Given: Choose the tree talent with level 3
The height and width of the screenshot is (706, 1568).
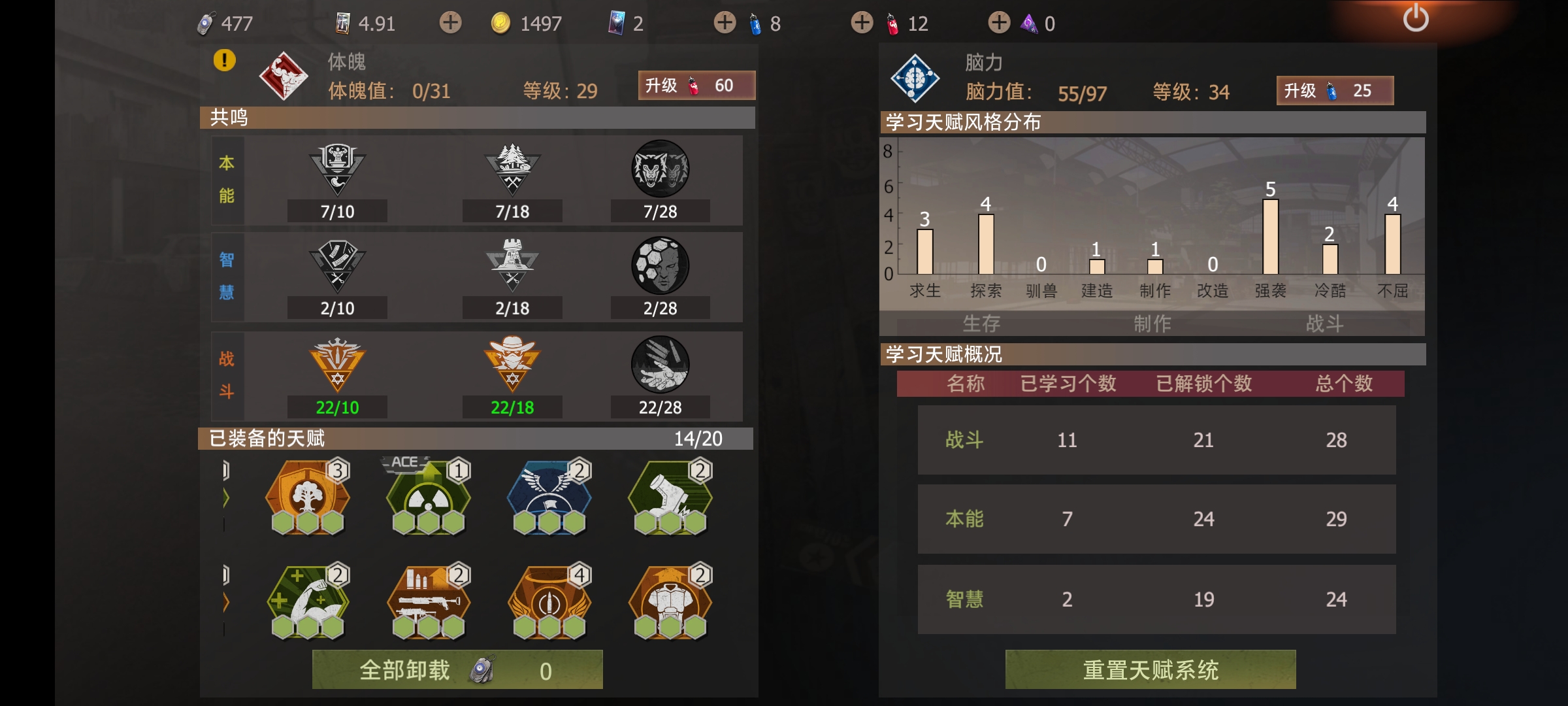Looking at the screenshot, I should click(x=307, y=498).
